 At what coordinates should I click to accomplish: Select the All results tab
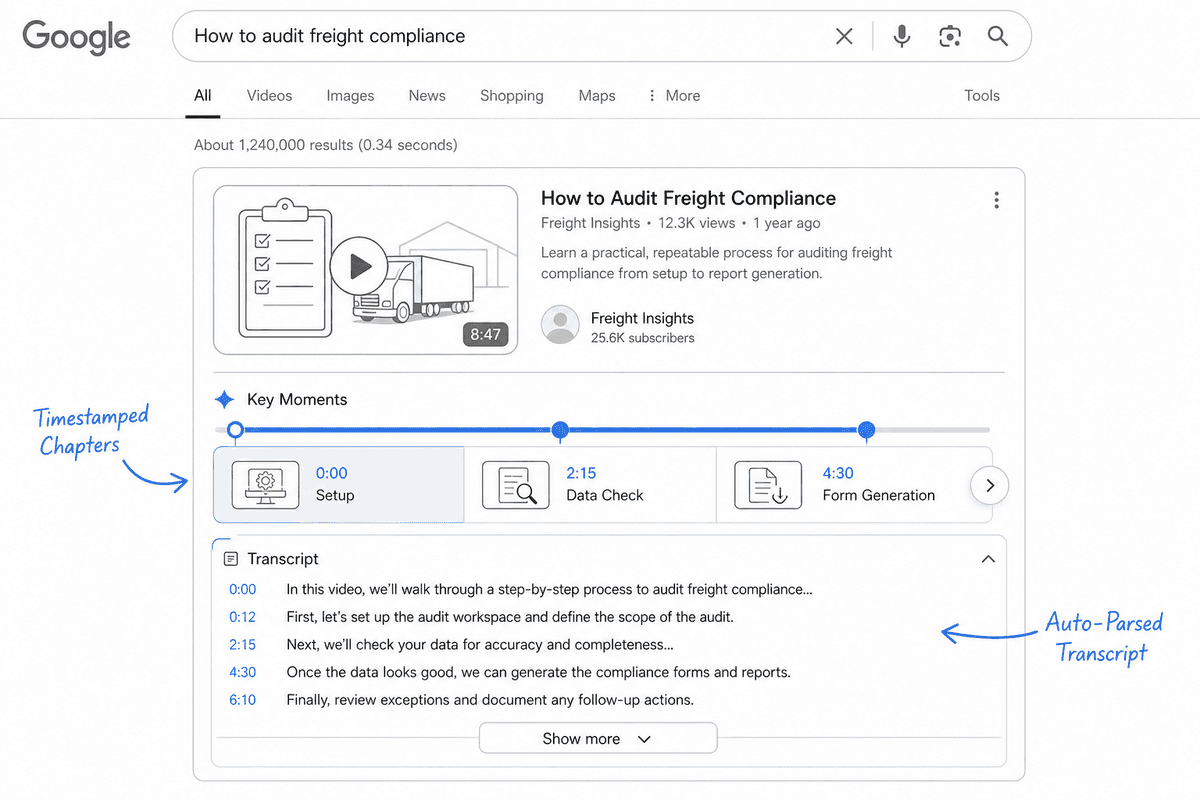[x=203, y=96]
